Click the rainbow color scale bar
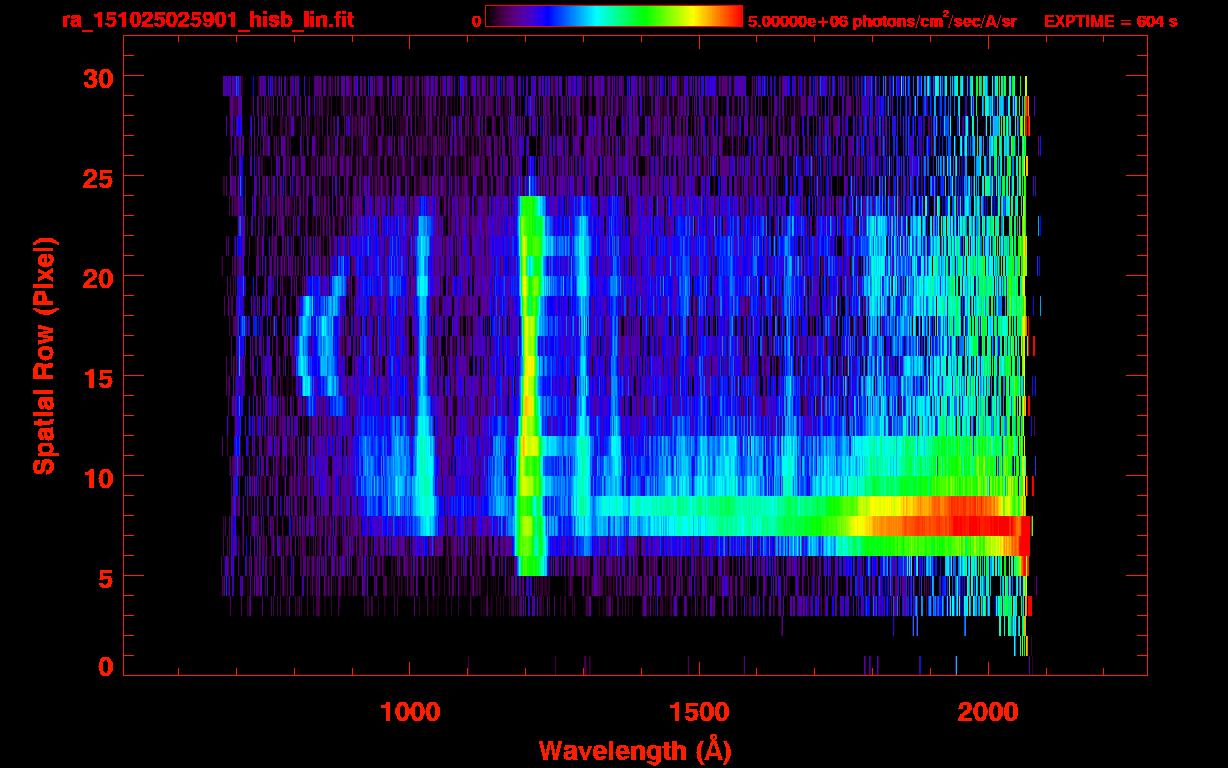1228x768 pixels. pos(614,16)
